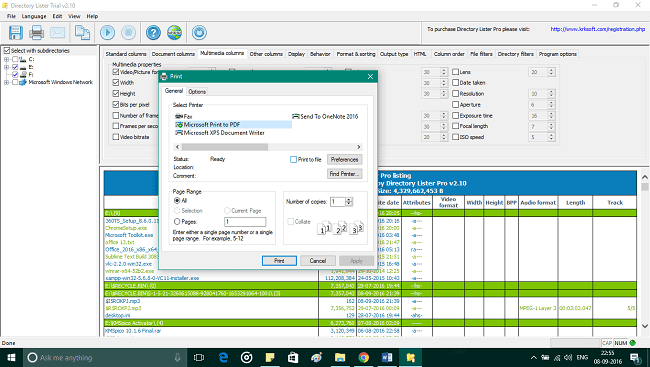650x367 pixels.
Task: Open Windows Store from taskbar
Action: (293, 357)
